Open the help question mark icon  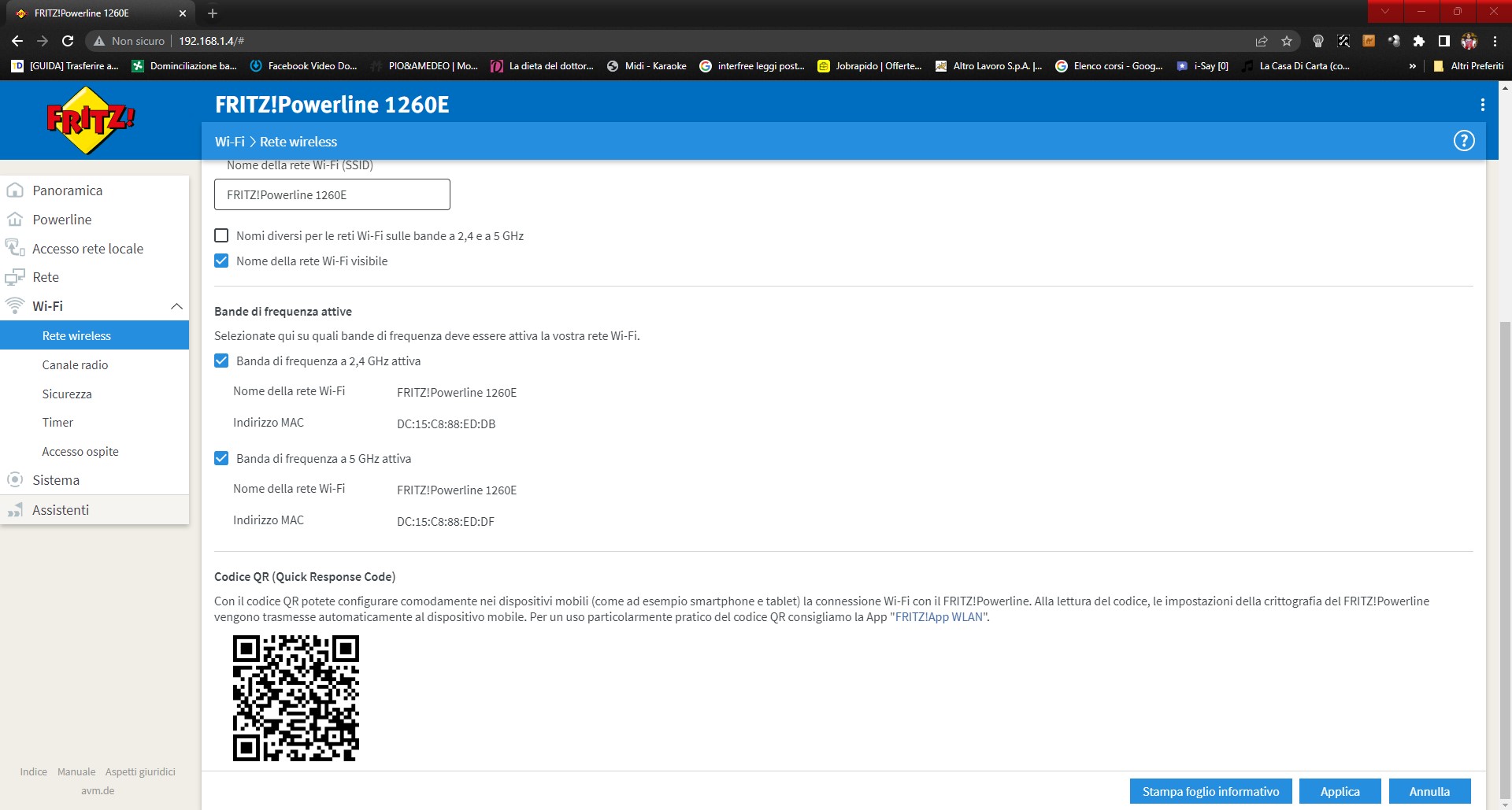[x=1463, y=141]
